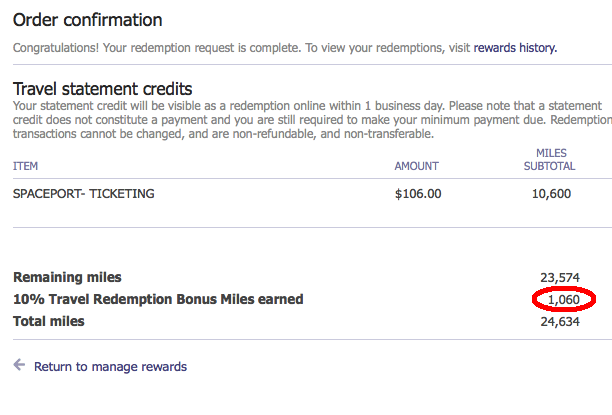The image size is (612, 415).
Task: Click the back arrow icon beside Return
Action: [x=19, y=365]
